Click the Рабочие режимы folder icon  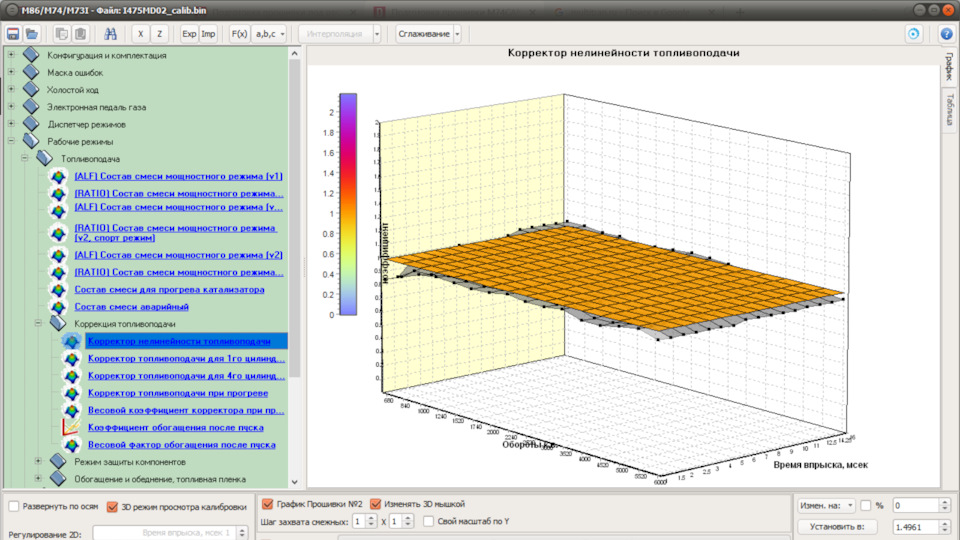click(31, 140)
